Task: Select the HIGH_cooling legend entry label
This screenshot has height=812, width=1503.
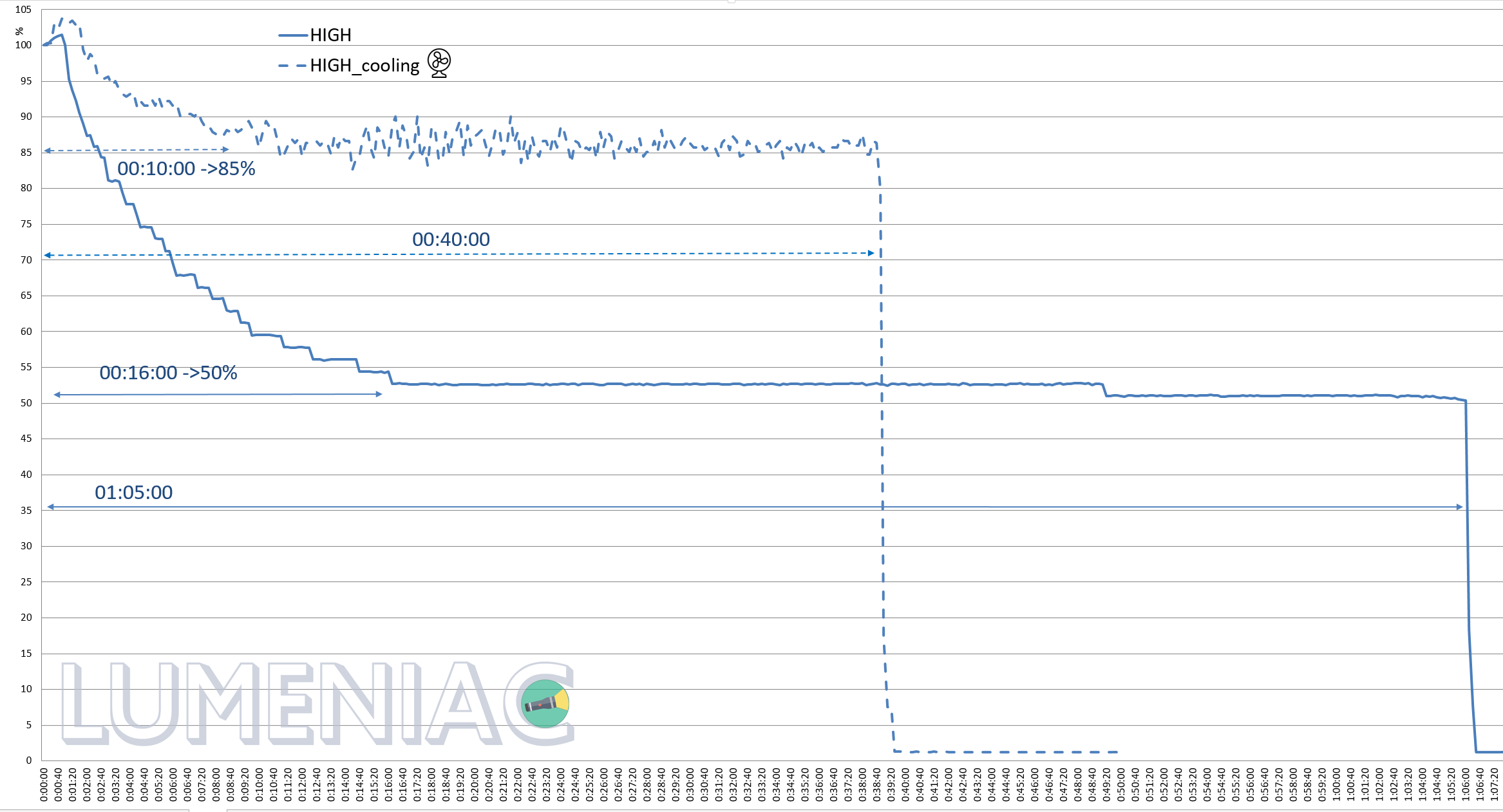Action: pyautogui.click(x=364, y=66)
